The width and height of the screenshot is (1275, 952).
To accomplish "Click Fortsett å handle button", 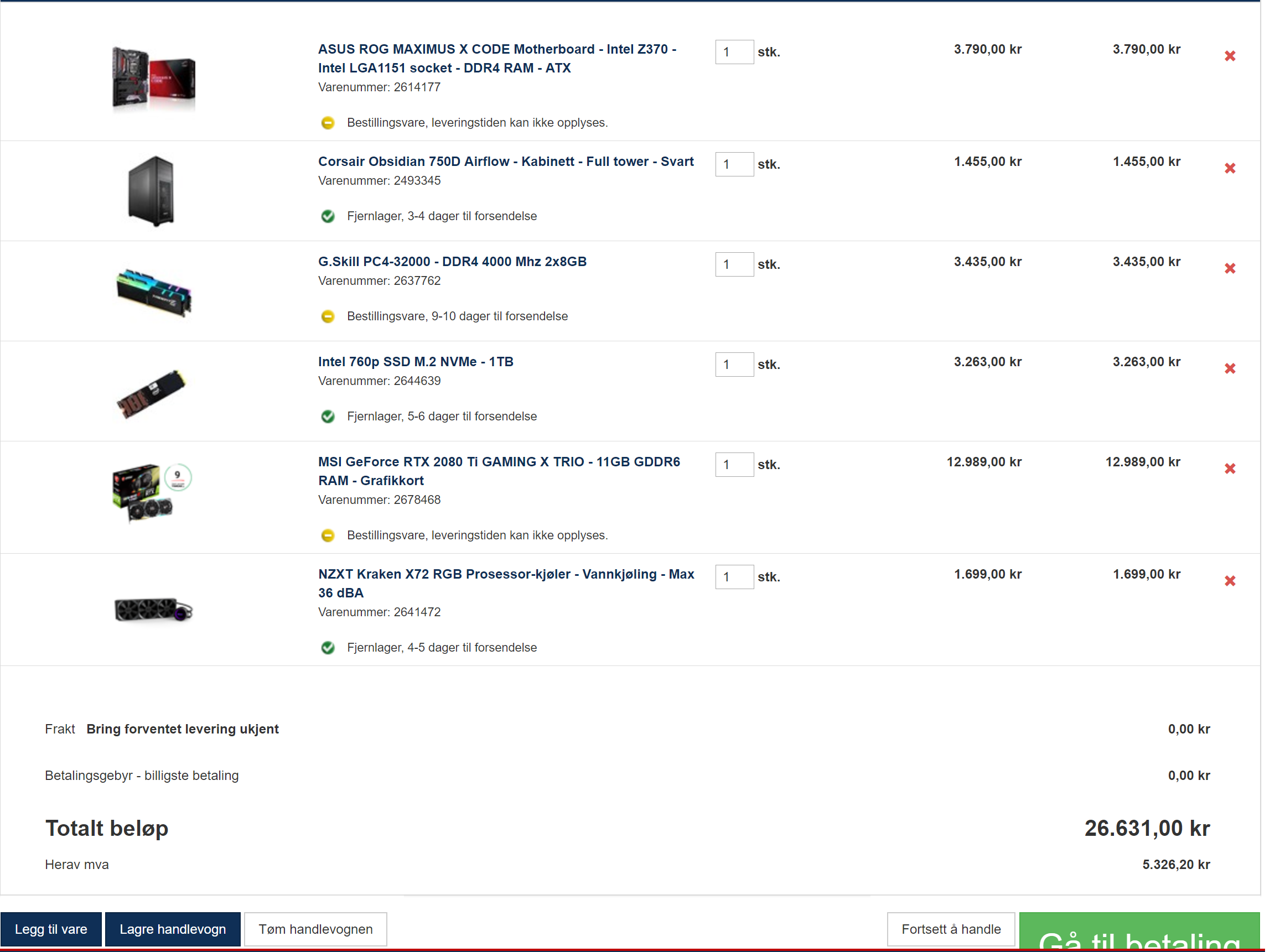I will click(x=951, y=929).
